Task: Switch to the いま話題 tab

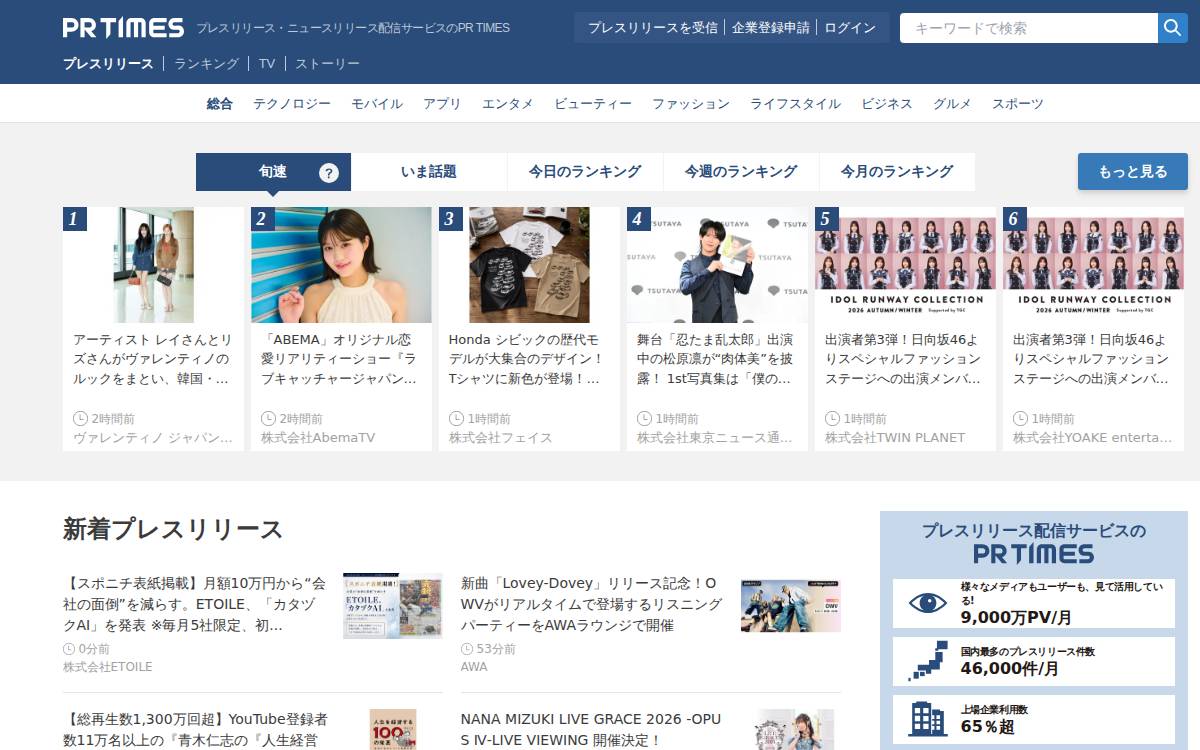Action: (429, 172)
